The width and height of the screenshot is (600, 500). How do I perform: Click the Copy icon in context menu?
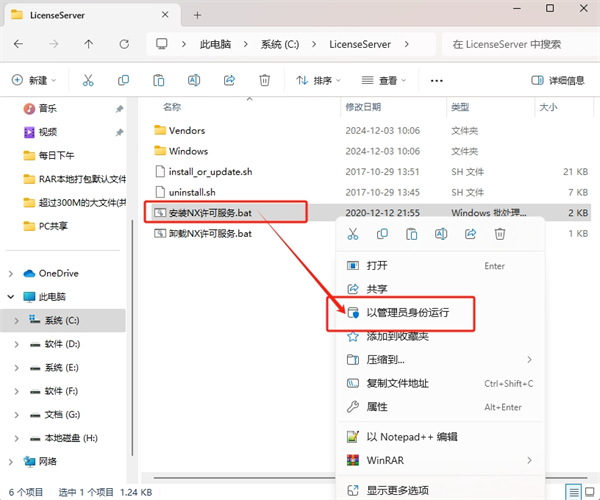click(x=382, y=234)
